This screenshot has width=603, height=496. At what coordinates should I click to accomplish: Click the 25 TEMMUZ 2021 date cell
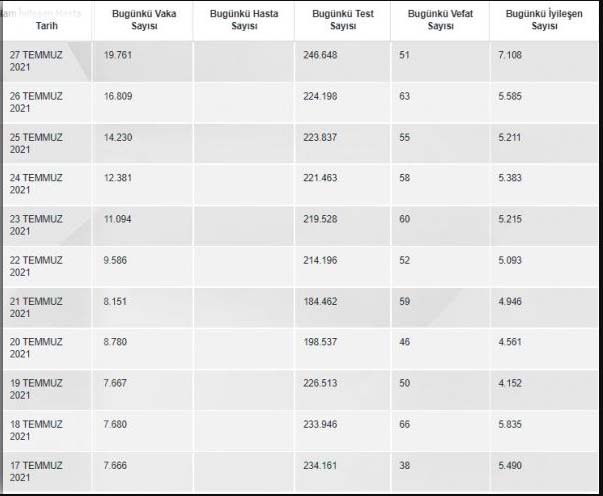coord(36,143)
